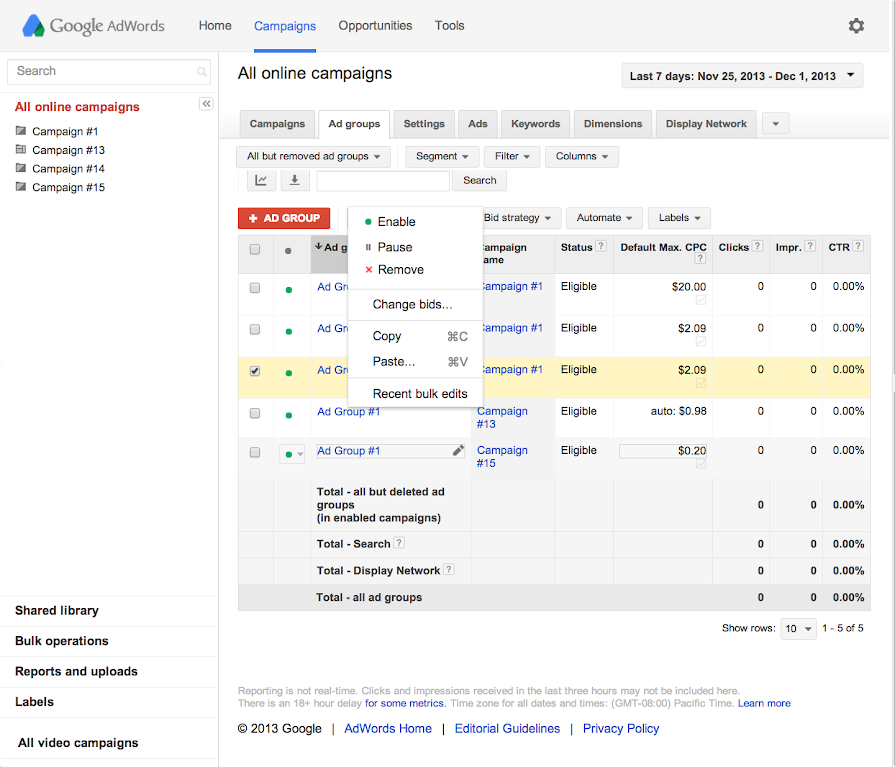Open the settings gear icon
This screenshot has width=895, height=767.
point(856,26)
